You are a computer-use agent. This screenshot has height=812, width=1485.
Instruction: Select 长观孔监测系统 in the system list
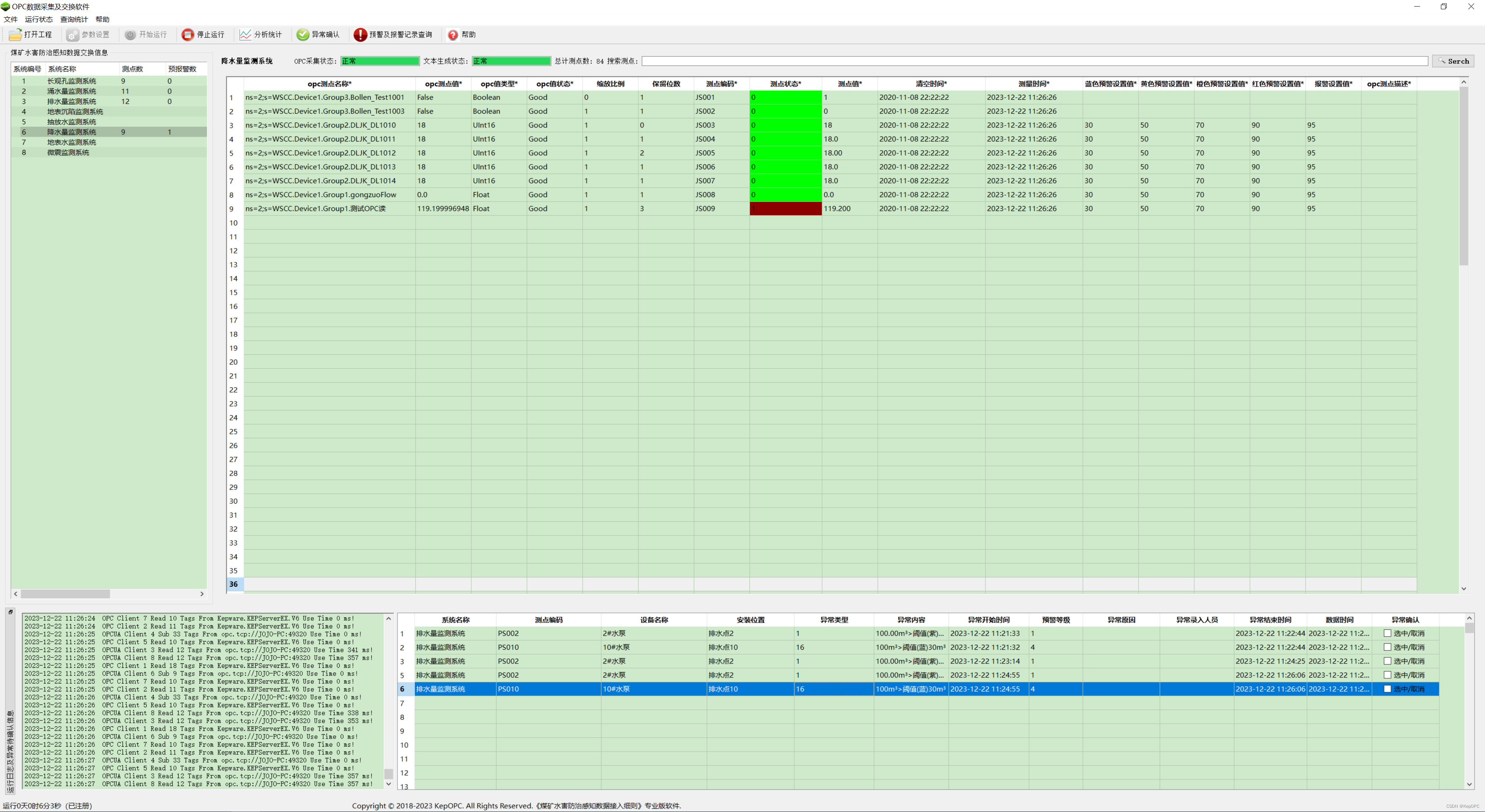72,81
